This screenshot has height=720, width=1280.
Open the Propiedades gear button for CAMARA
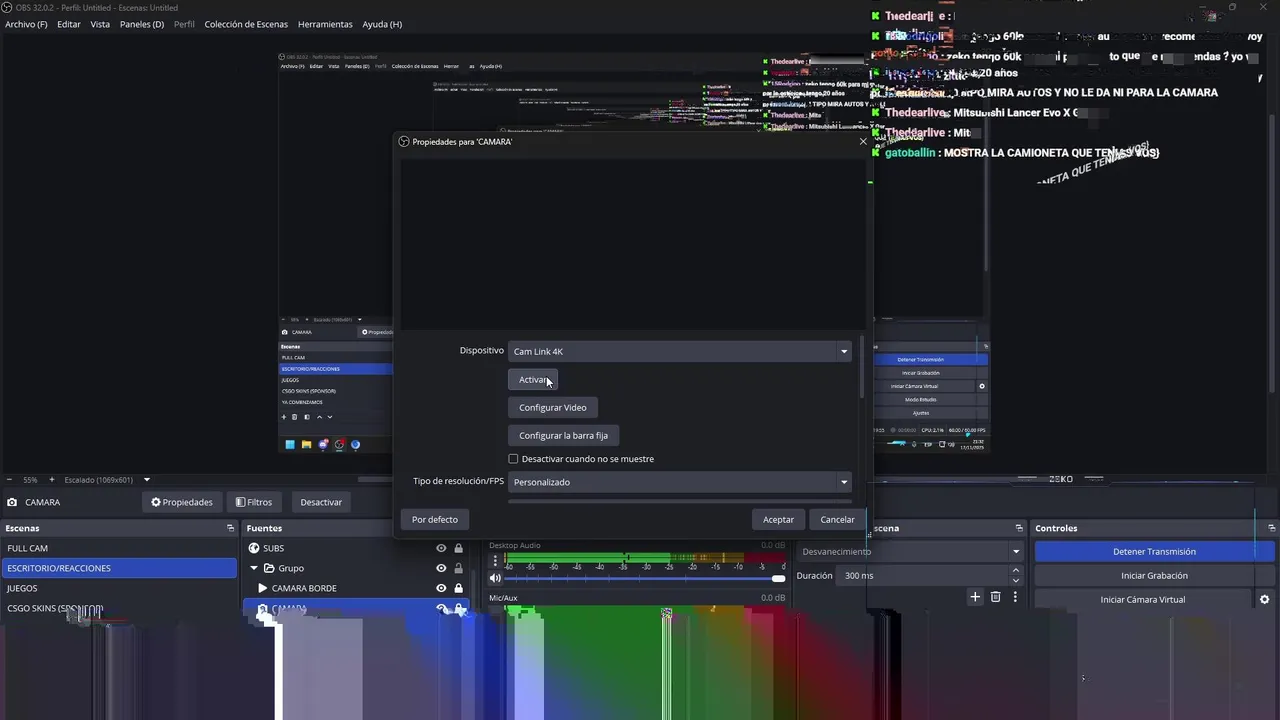coord(181,502)
